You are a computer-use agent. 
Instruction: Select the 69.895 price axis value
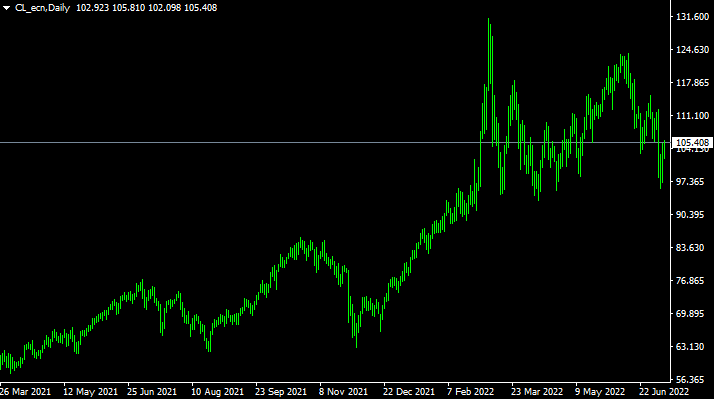tap(690, 314)
